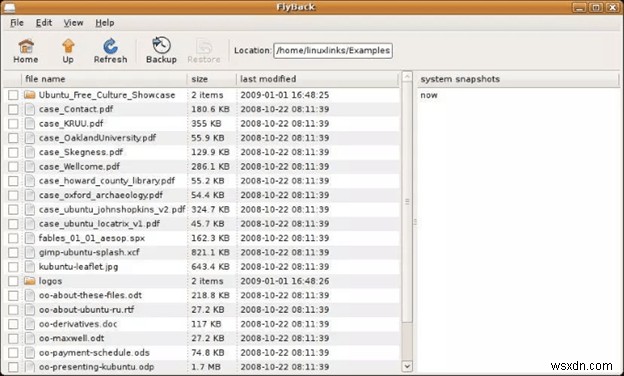
Task: Navigate Up one directory
Action: coord(68,51)
